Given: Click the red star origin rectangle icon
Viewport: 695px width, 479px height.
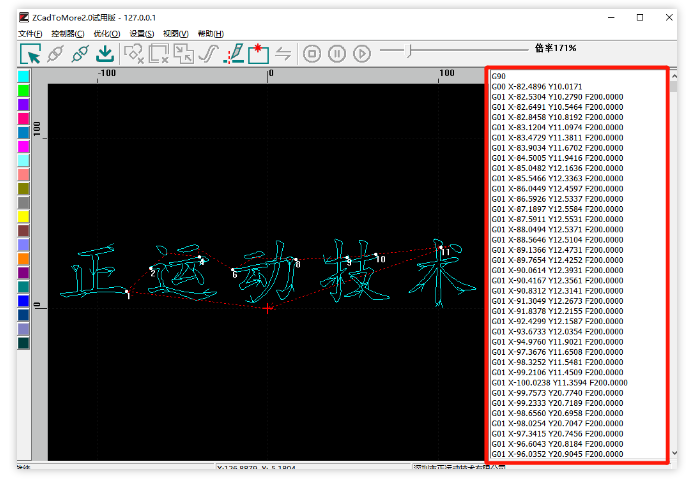Looking at the screenshot, I should [x=258, y=54].
